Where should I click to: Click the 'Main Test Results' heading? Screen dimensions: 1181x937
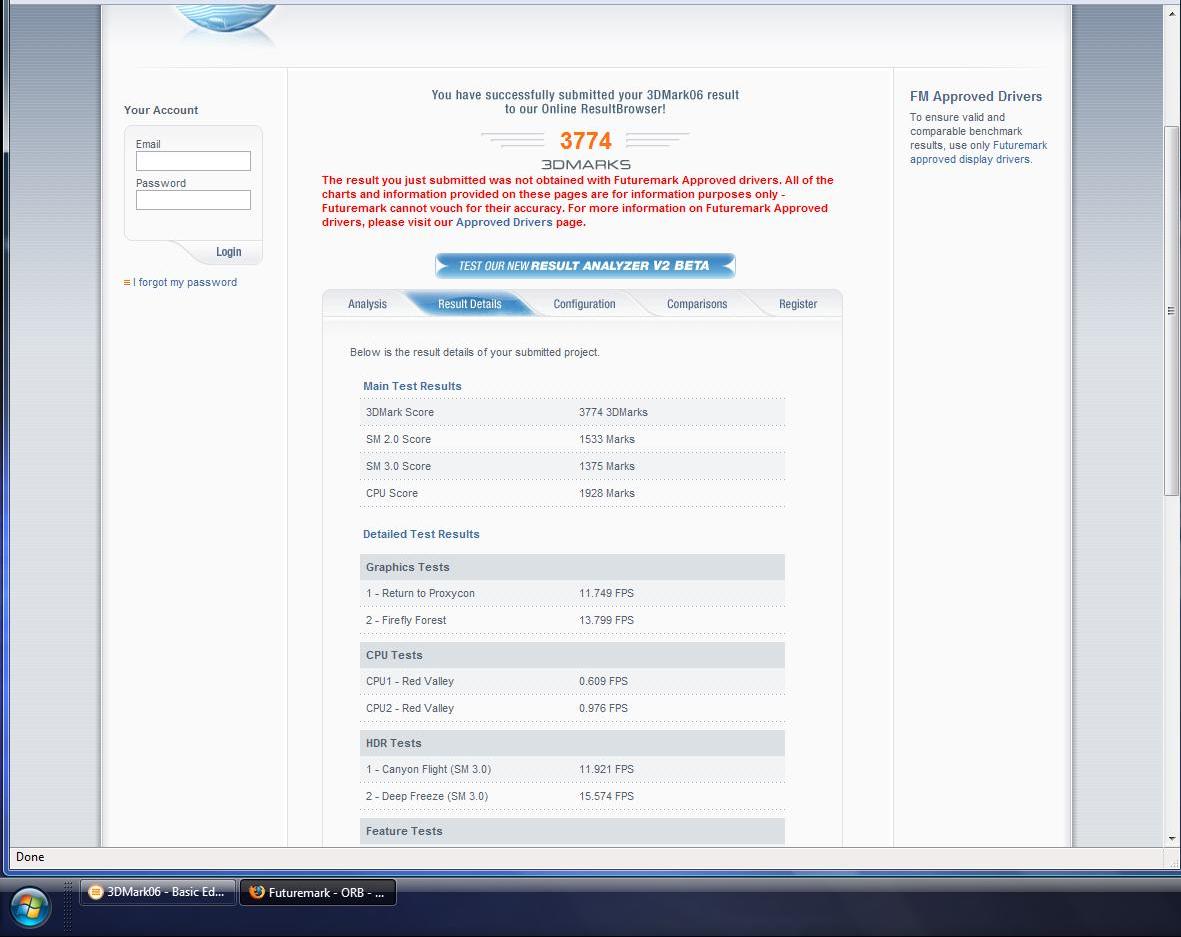coord(412,386)
